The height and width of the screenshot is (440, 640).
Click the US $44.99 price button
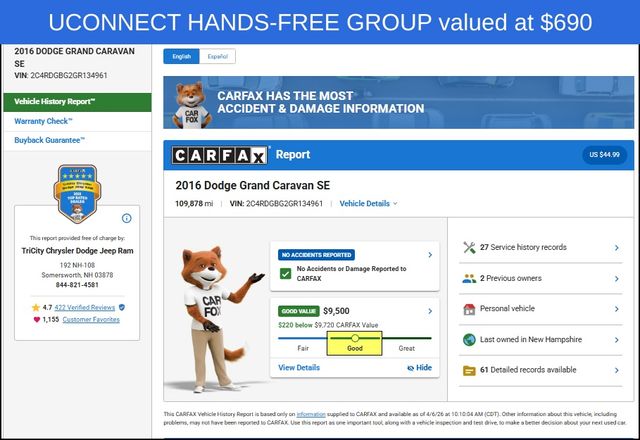604,155
